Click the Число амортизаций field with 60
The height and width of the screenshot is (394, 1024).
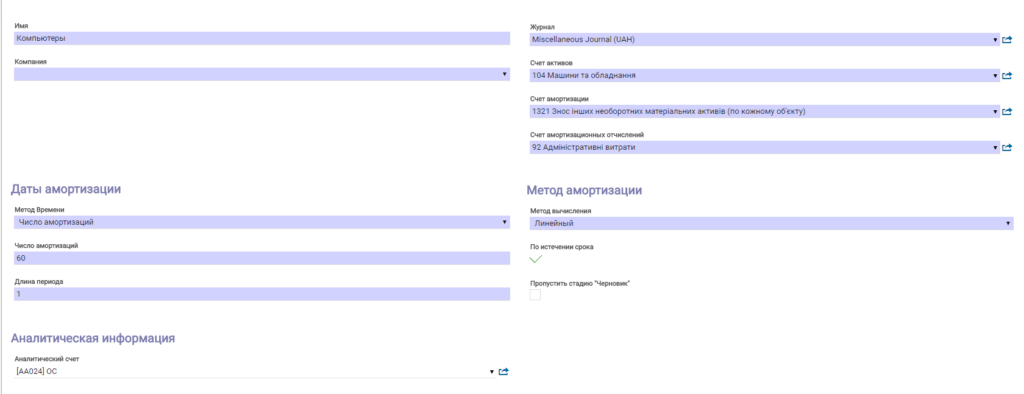pyautogui.click(x=262, y=258)
